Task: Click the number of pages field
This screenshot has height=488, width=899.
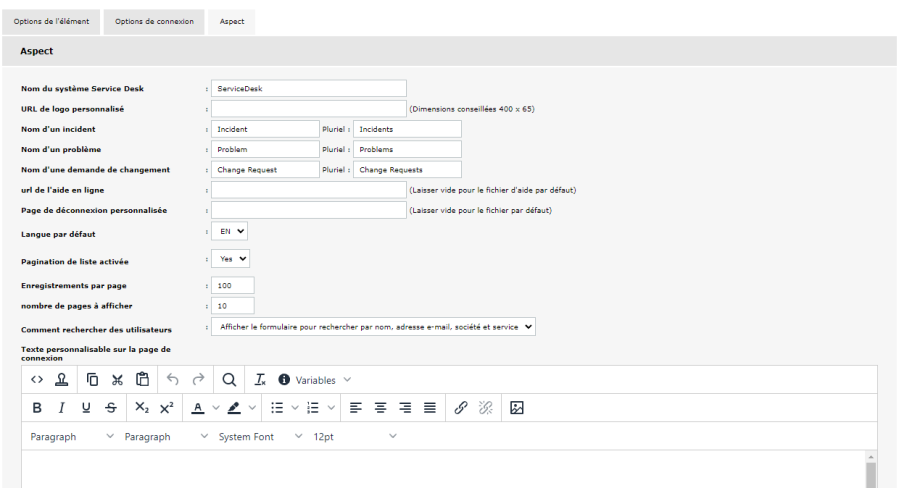Action: 233,306
